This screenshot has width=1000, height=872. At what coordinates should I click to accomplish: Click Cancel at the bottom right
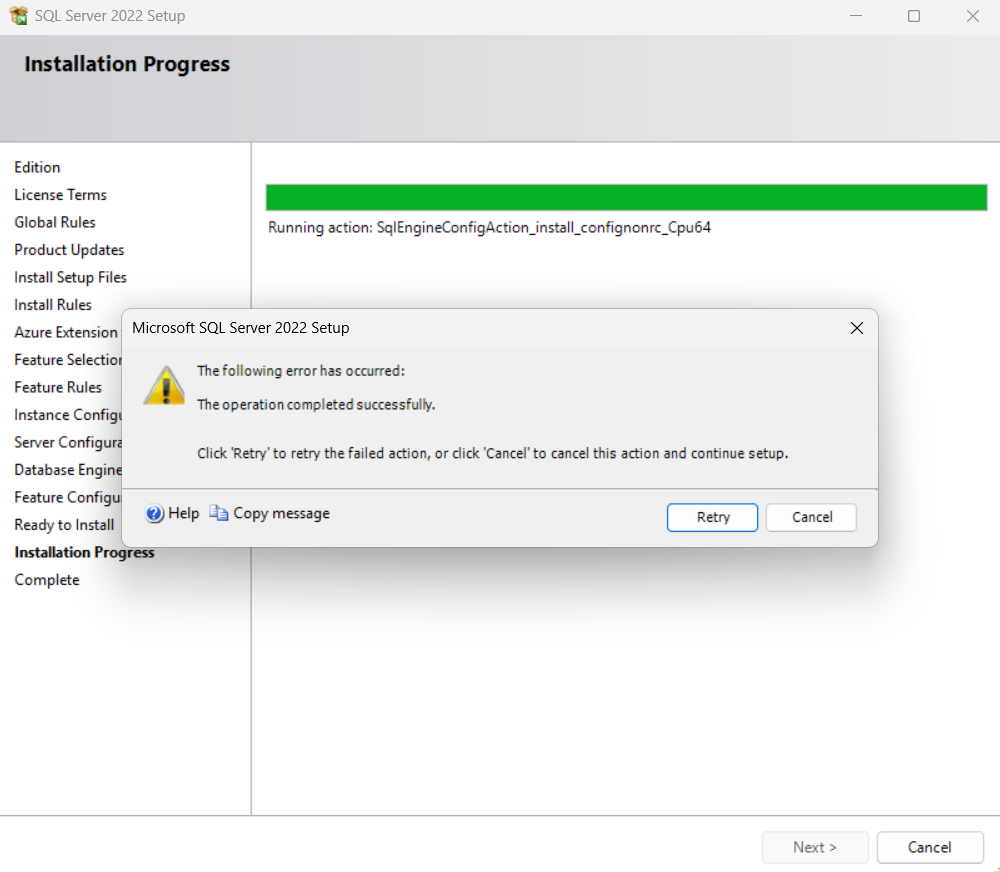(x=930, y=847)
